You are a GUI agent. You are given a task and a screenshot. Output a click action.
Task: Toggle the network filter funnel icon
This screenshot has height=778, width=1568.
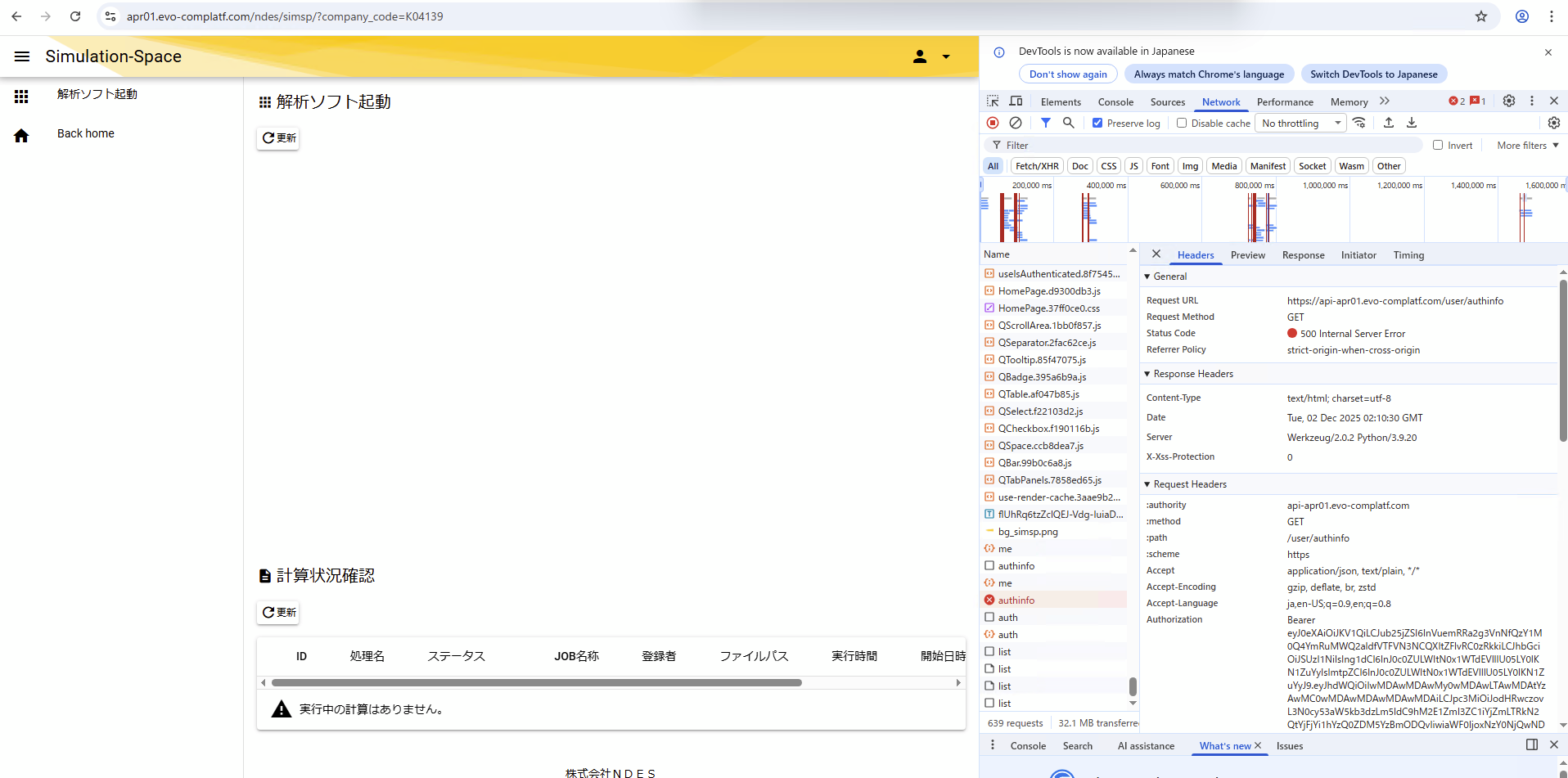pos(1045,123)
